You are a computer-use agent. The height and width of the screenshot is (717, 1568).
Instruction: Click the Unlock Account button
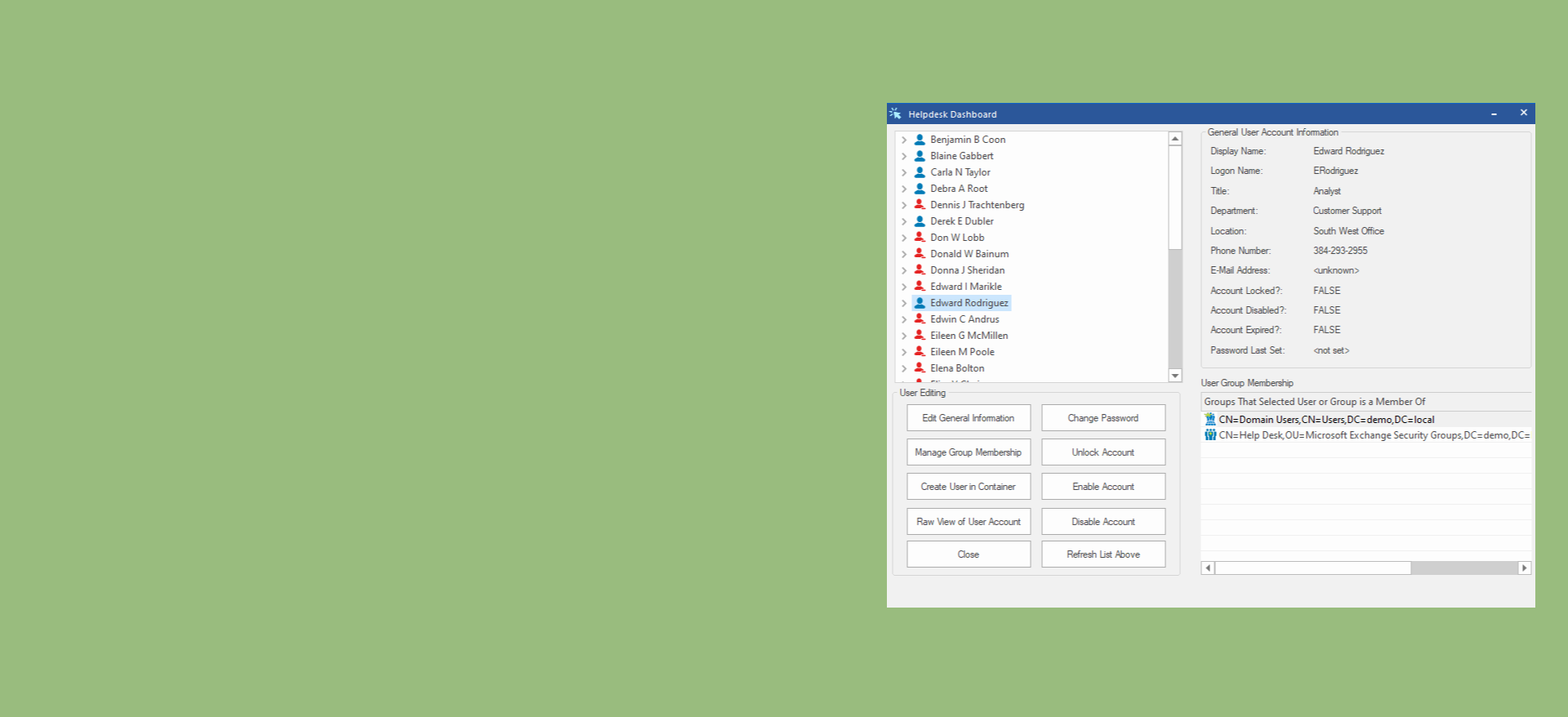1102,452
